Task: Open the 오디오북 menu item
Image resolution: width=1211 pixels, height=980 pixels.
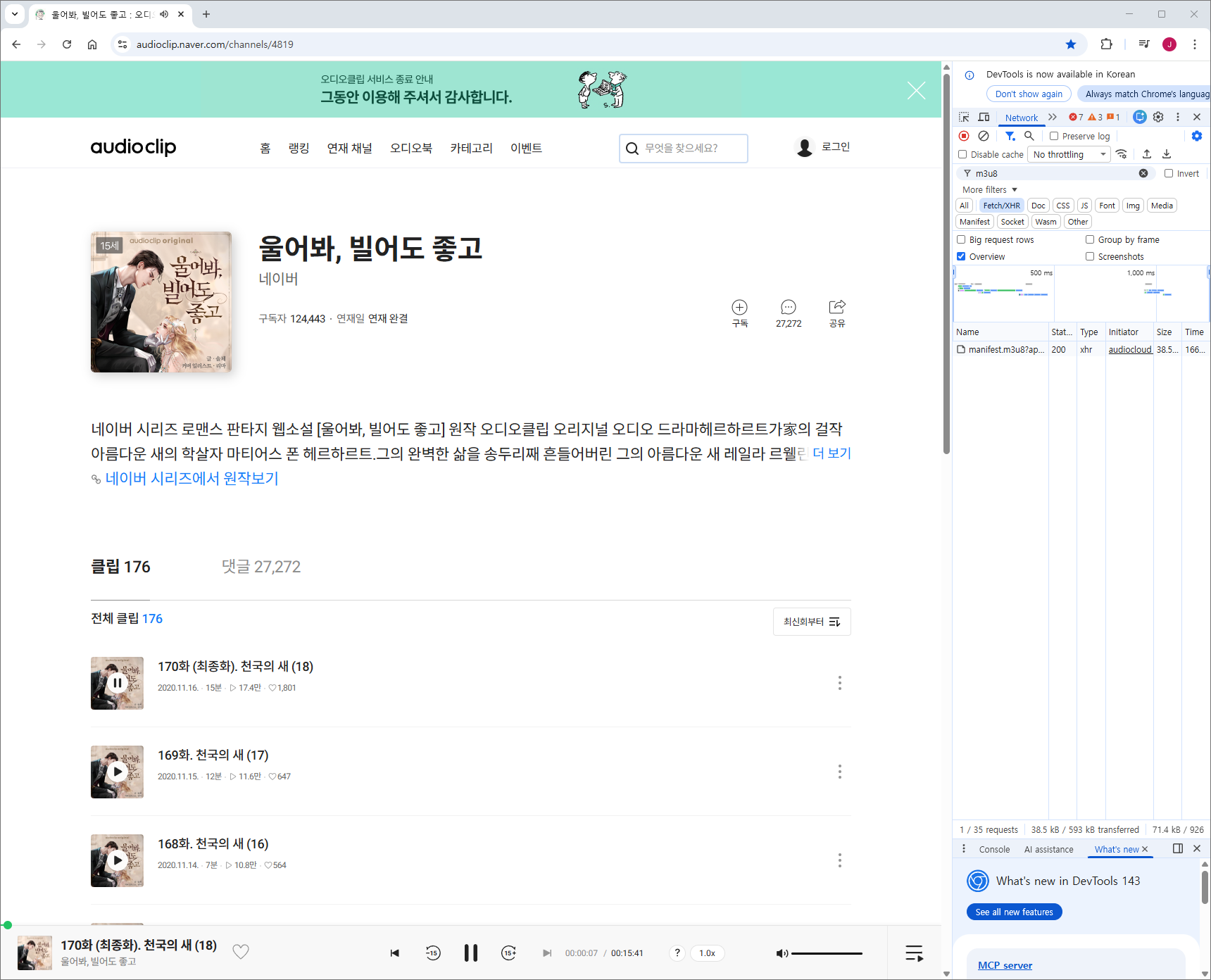Action: coord(411,148)
